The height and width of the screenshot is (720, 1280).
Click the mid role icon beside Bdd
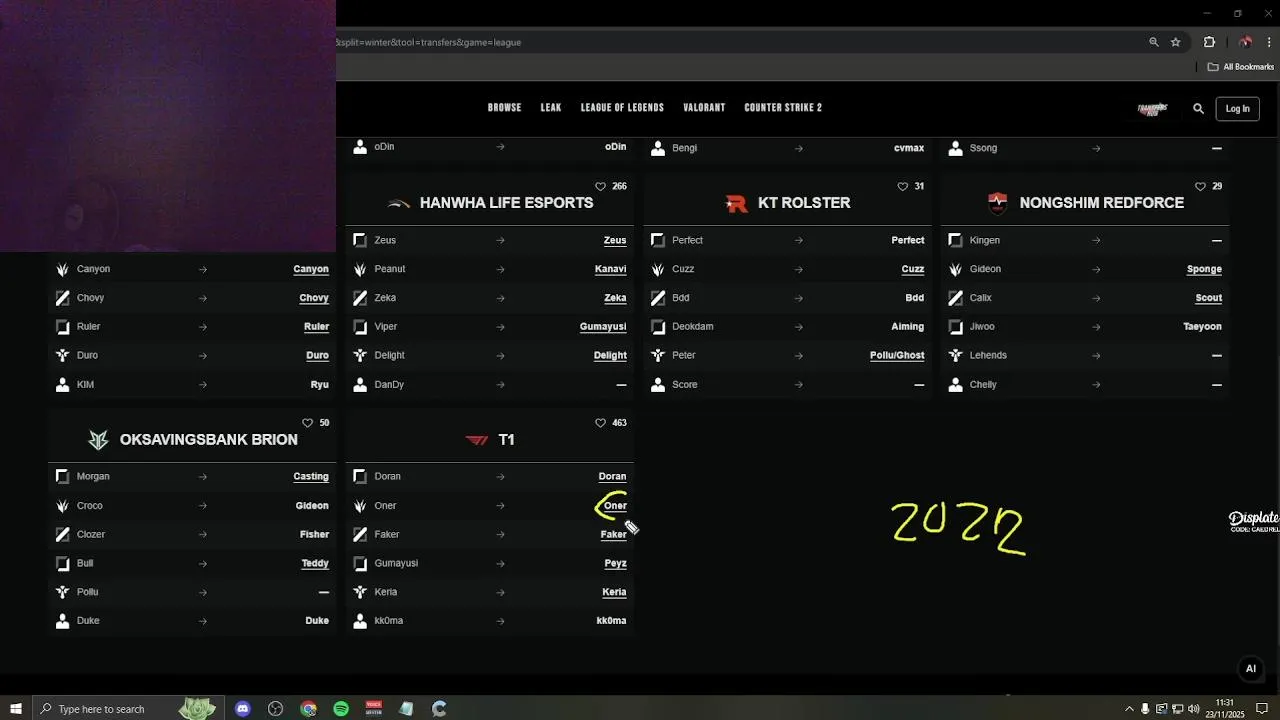tap(658, 298)
